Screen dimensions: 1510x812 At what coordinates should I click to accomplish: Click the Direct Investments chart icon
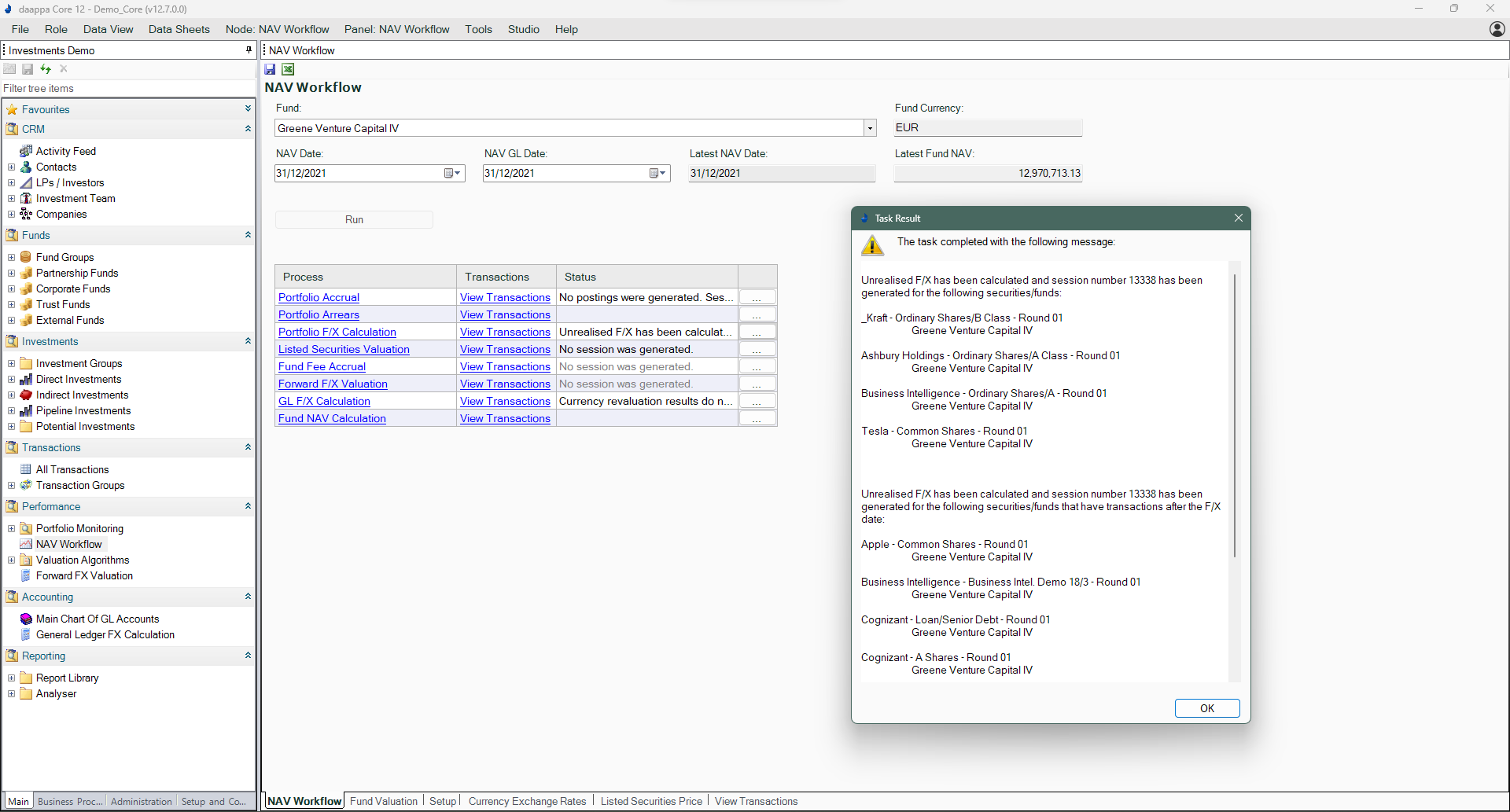click(26, 379)
